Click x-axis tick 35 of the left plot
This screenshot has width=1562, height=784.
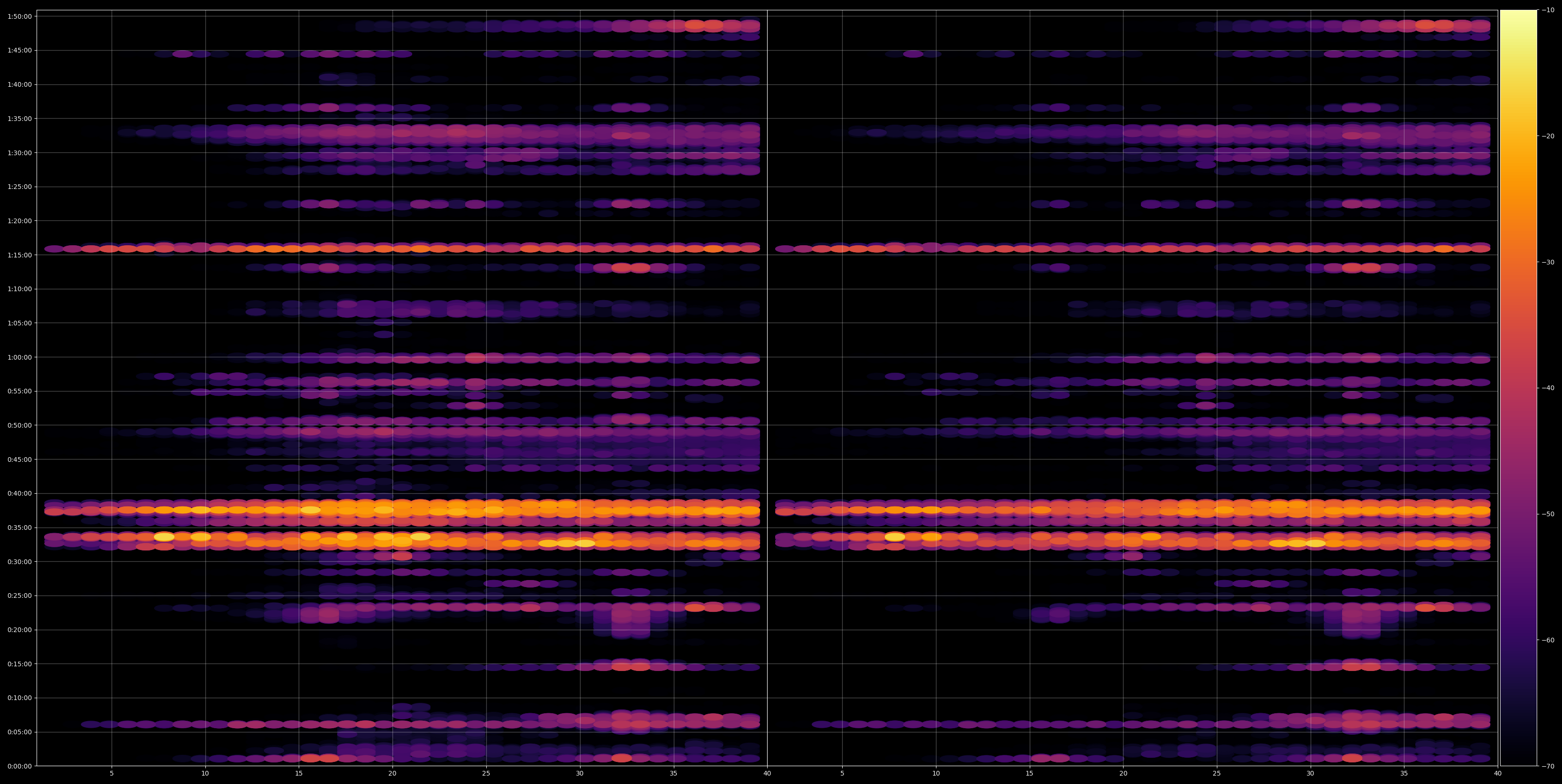pos(674,774)
